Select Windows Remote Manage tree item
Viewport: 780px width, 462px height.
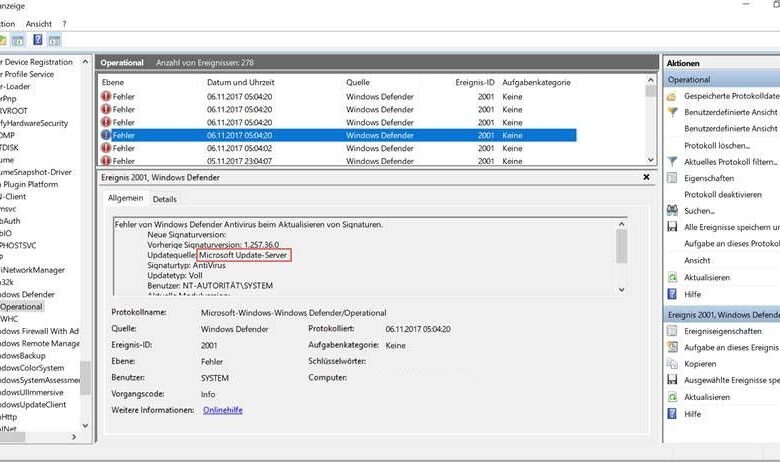click(x=40, y=344)
